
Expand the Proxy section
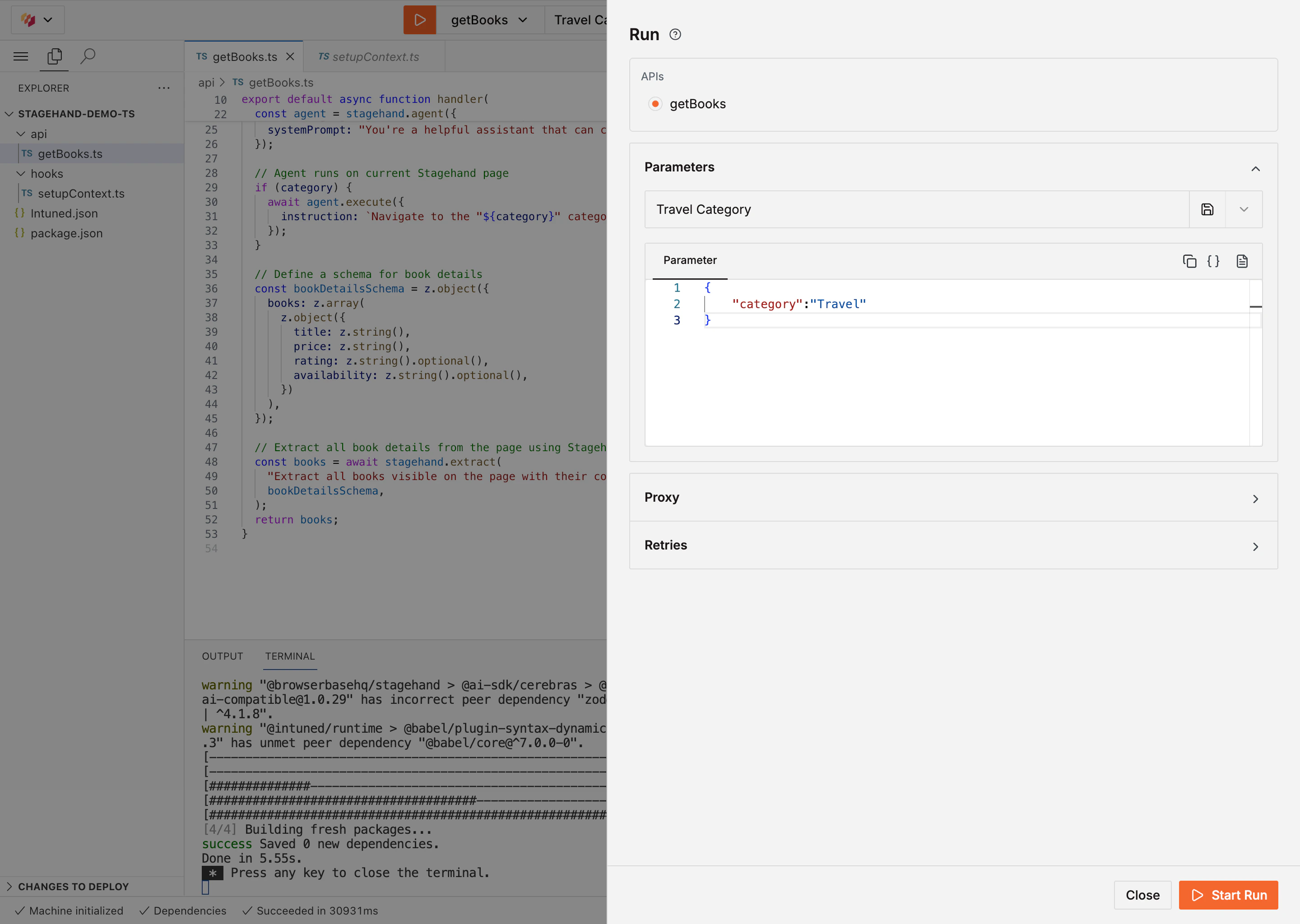tap(953, 497)
